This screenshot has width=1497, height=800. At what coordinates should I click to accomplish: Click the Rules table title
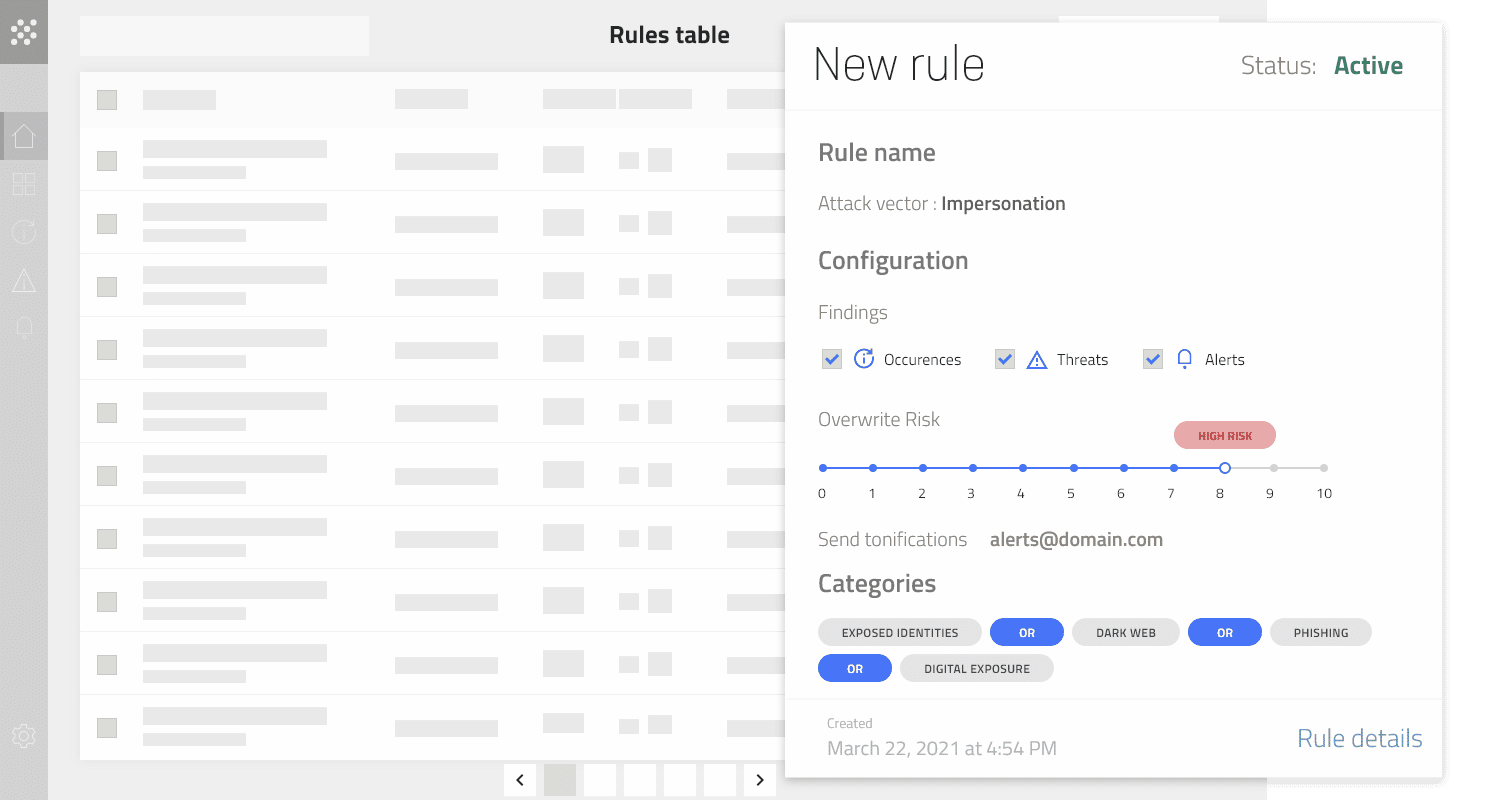coord(669,35)
